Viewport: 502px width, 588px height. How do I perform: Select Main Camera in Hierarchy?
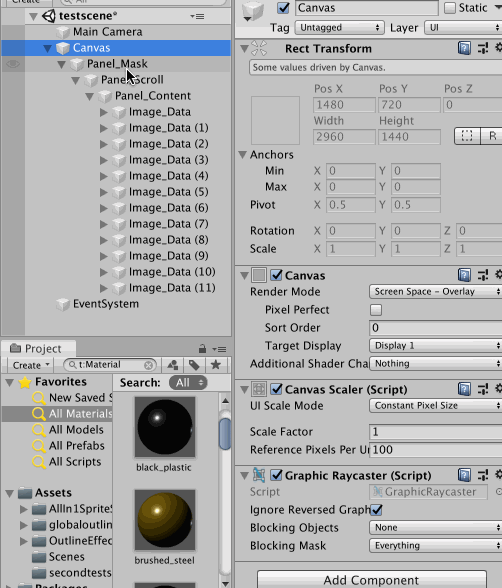tap(108, 32)
